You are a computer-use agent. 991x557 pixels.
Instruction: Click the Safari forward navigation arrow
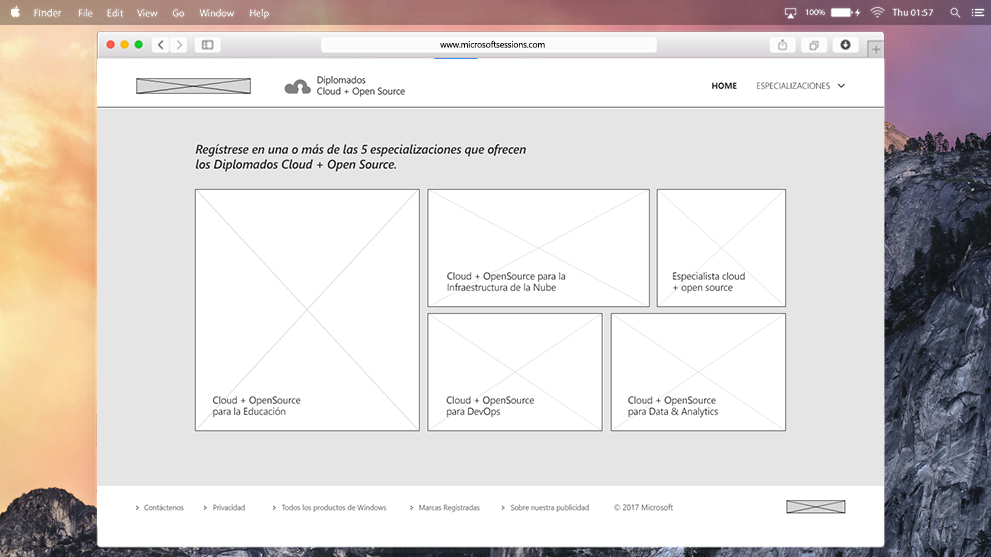179,45
